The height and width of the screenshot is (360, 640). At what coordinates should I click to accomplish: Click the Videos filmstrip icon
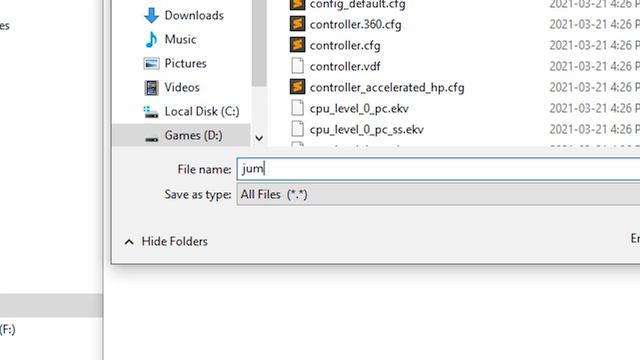click(151, 87)
